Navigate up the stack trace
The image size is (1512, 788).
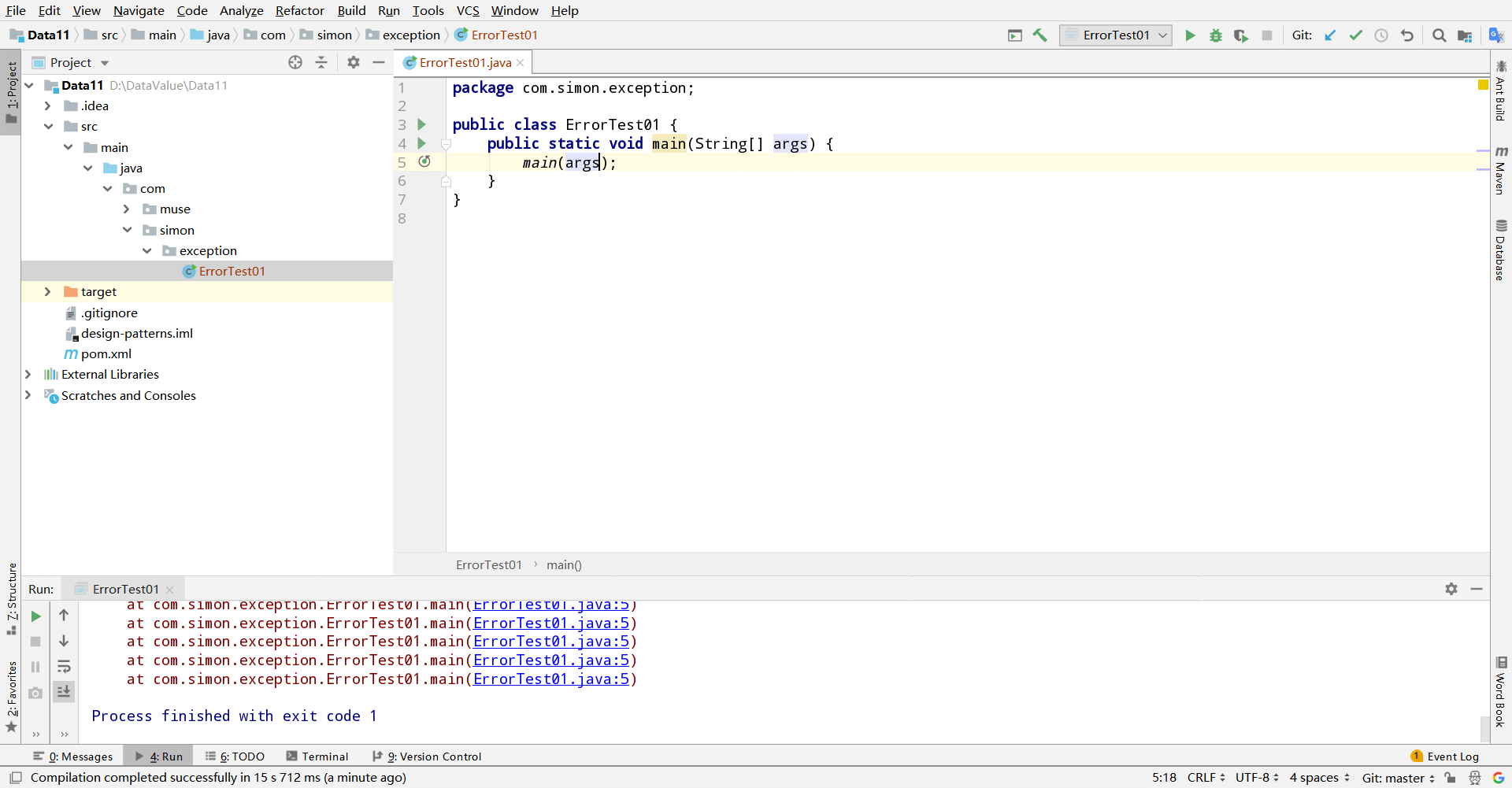pyautogui.click(x=64, y=615)
